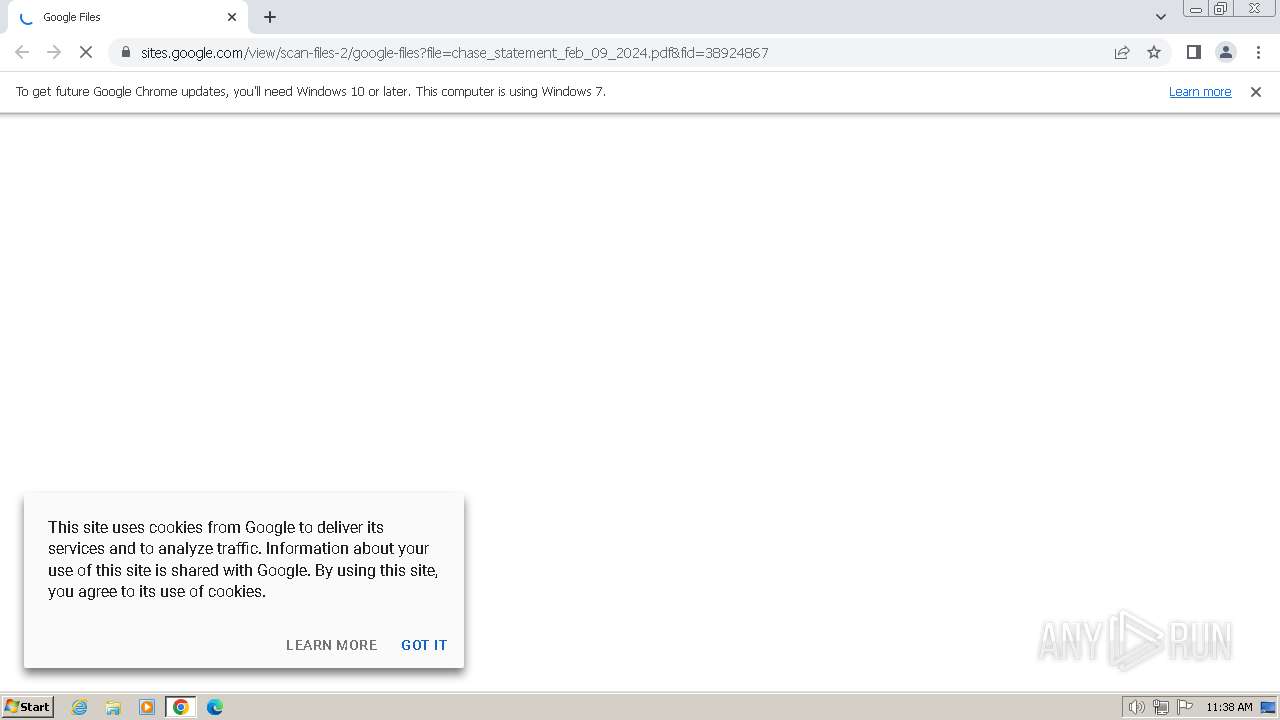Accept cookies with GOT IT
This screenshot has width=1280, height=720.
(x=424, y=645)
